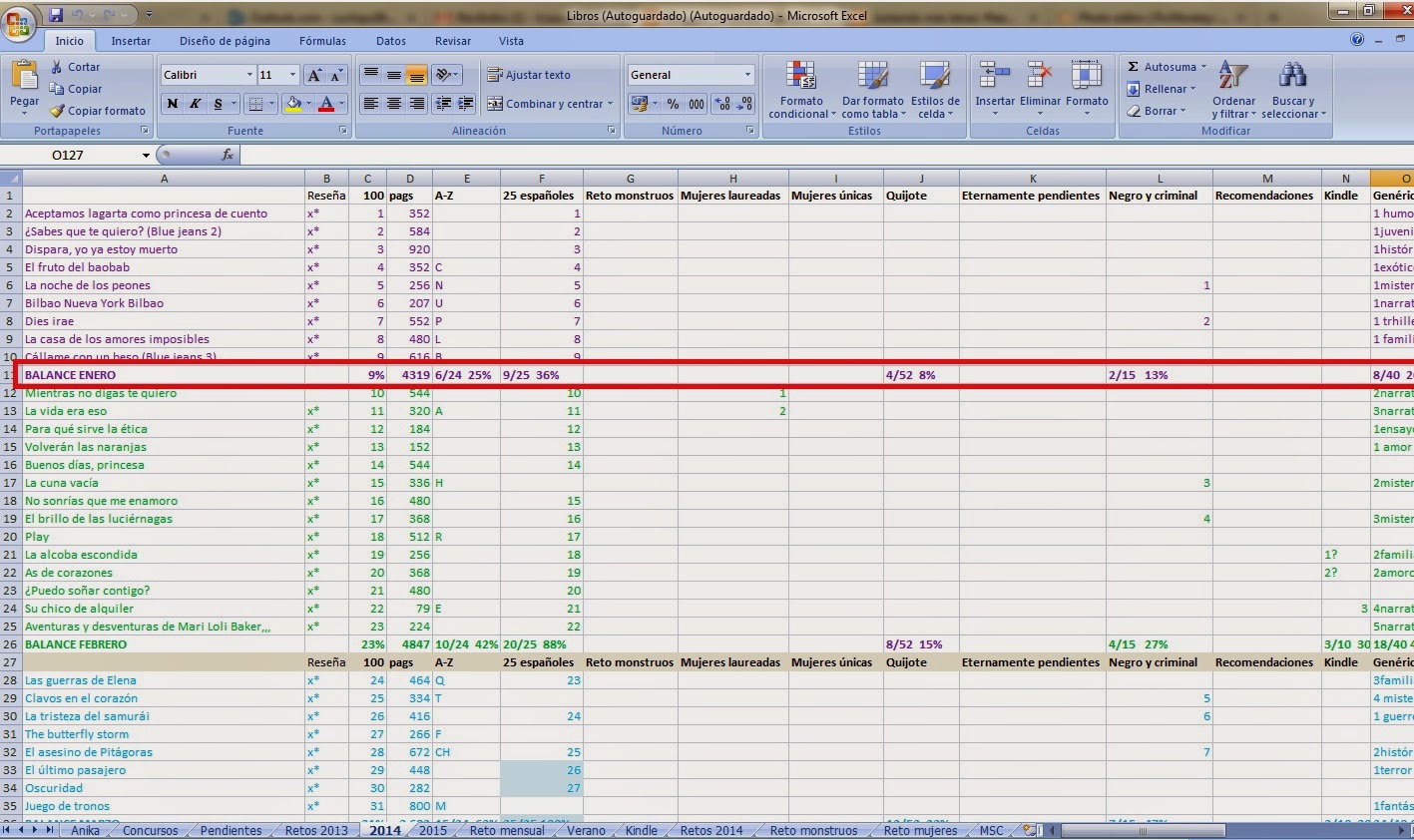
Task: Open Buscar y seleccionar binoculars
Action: 1293,89
